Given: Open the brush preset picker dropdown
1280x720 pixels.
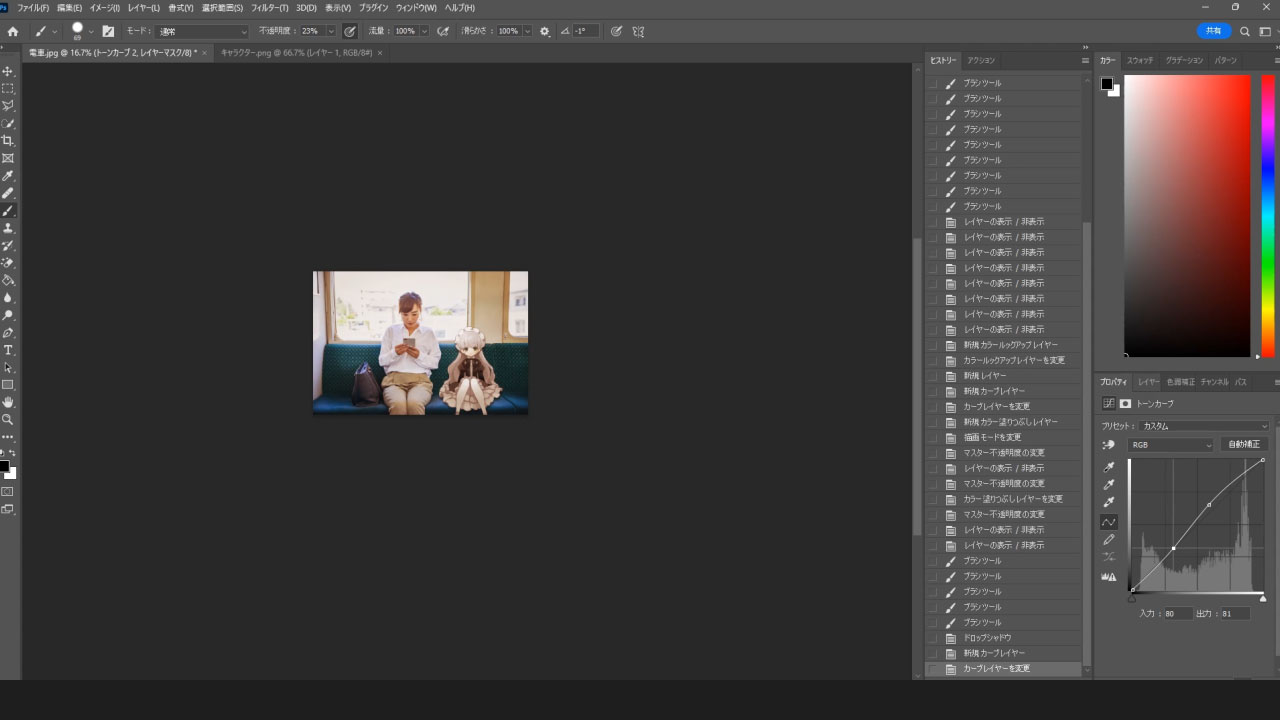Looking at the screenshot, I should point(90,31).
